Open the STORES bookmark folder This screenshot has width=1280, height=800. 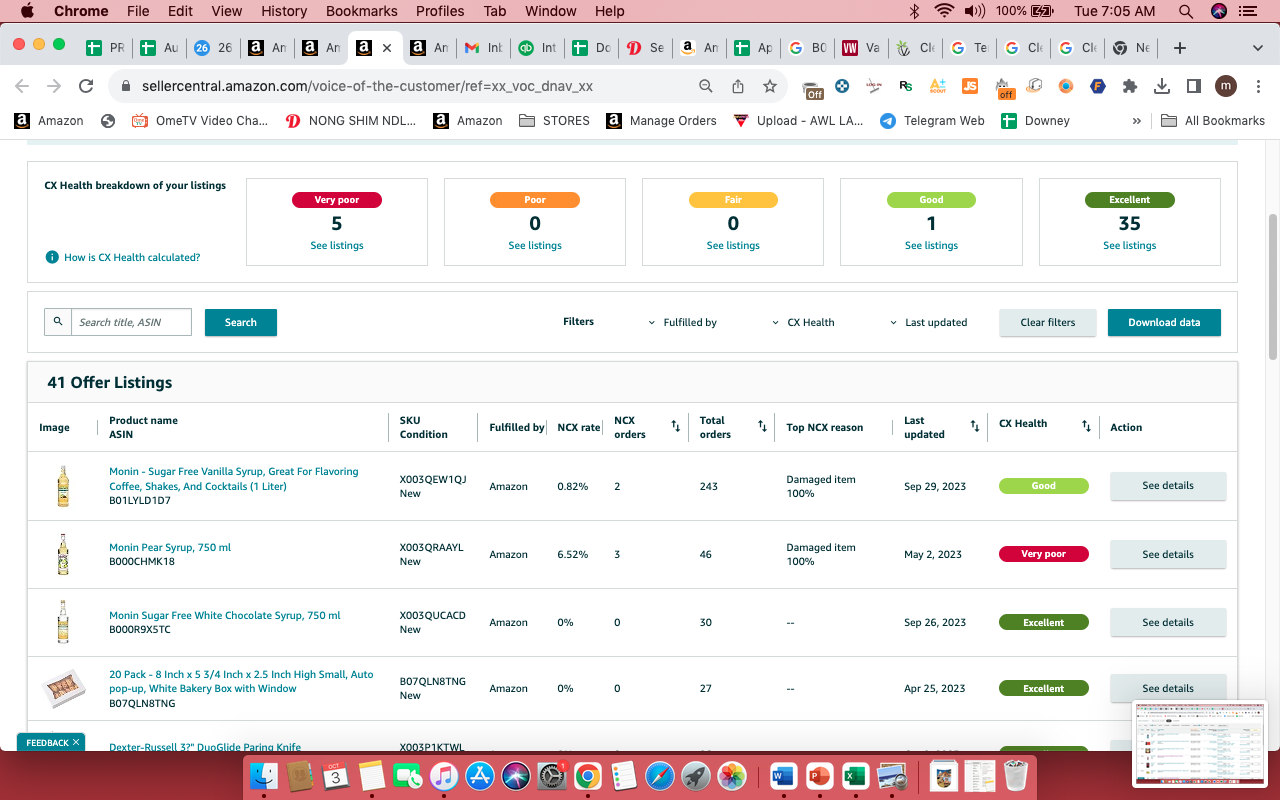tap(554, 121)
